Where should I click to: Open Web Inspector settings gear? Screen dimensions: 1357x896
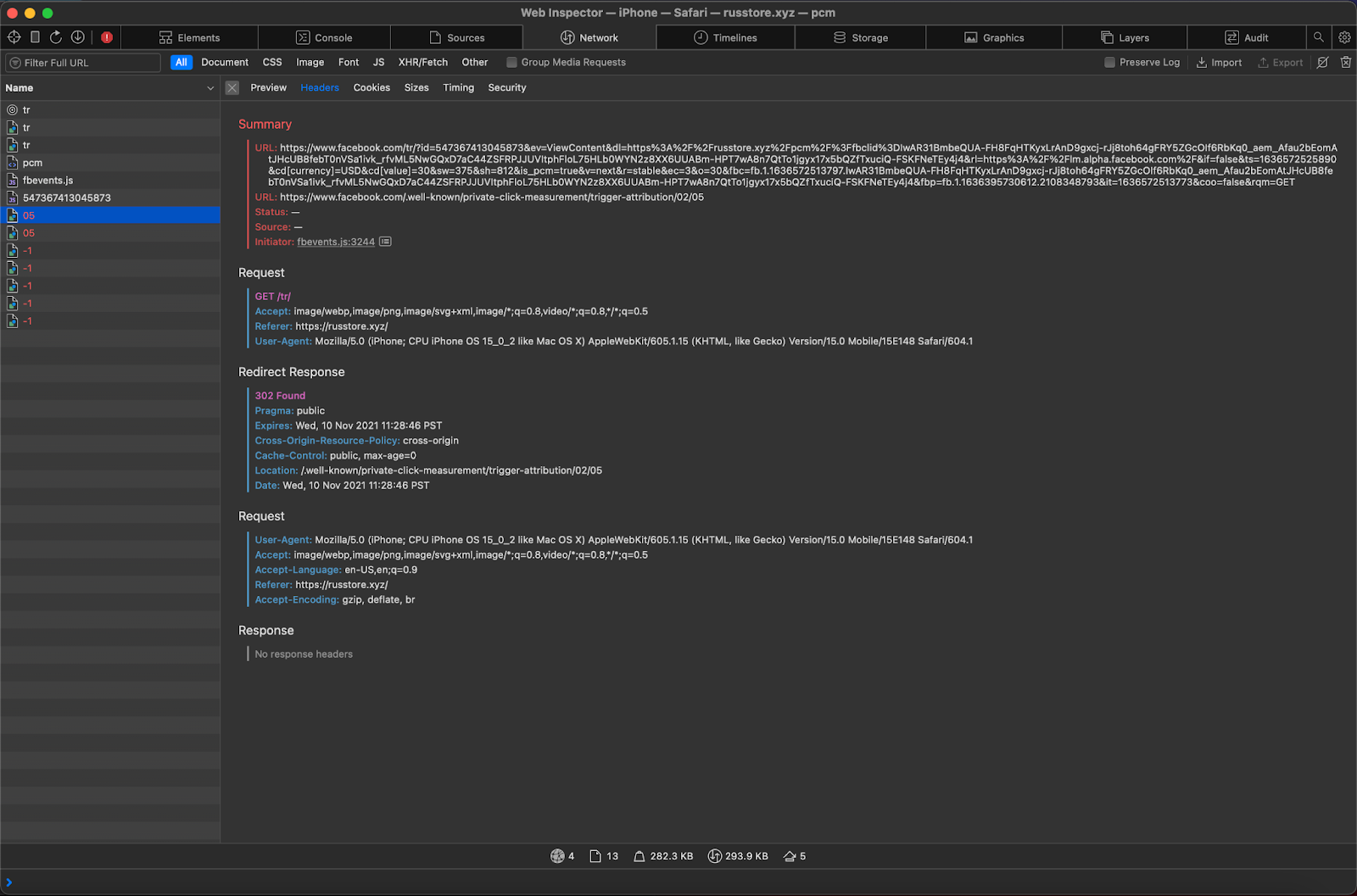click(x=1344, y=37)
